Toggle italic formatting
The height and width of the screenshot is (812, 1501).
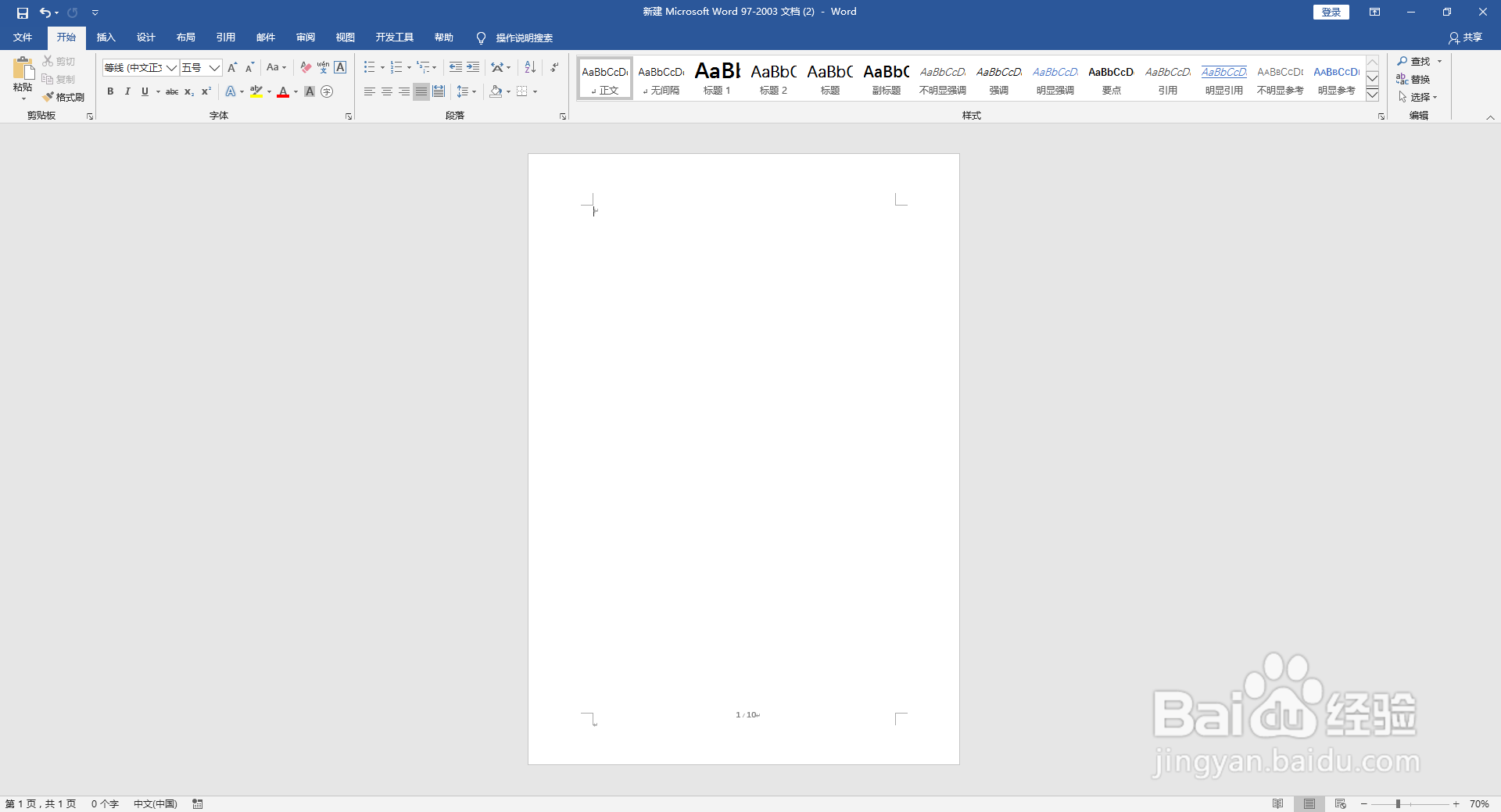127,91
